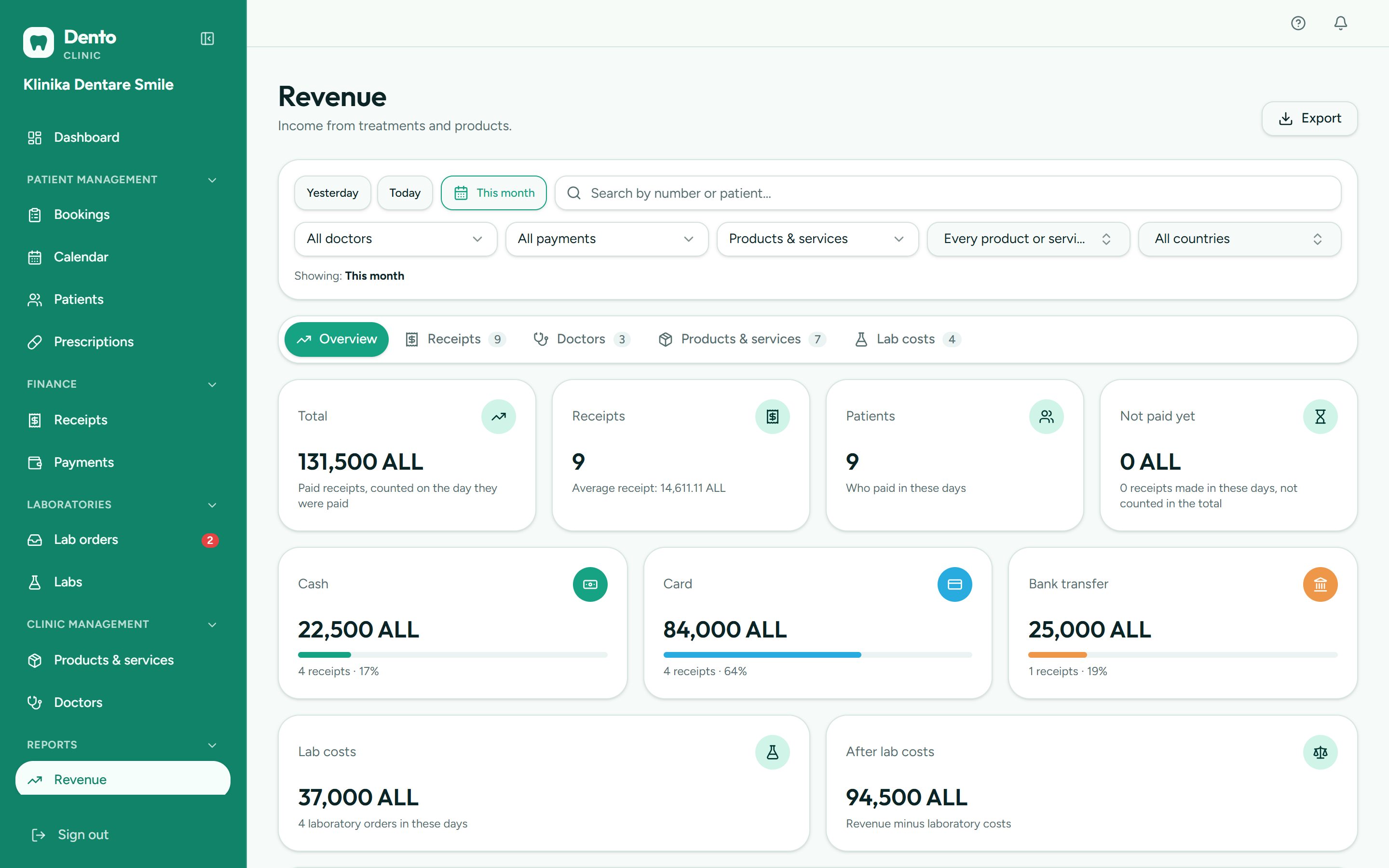The height and width of the screenshot is (868, 1389).
Task: Filter by Yesterday
Action: point(332,193)
